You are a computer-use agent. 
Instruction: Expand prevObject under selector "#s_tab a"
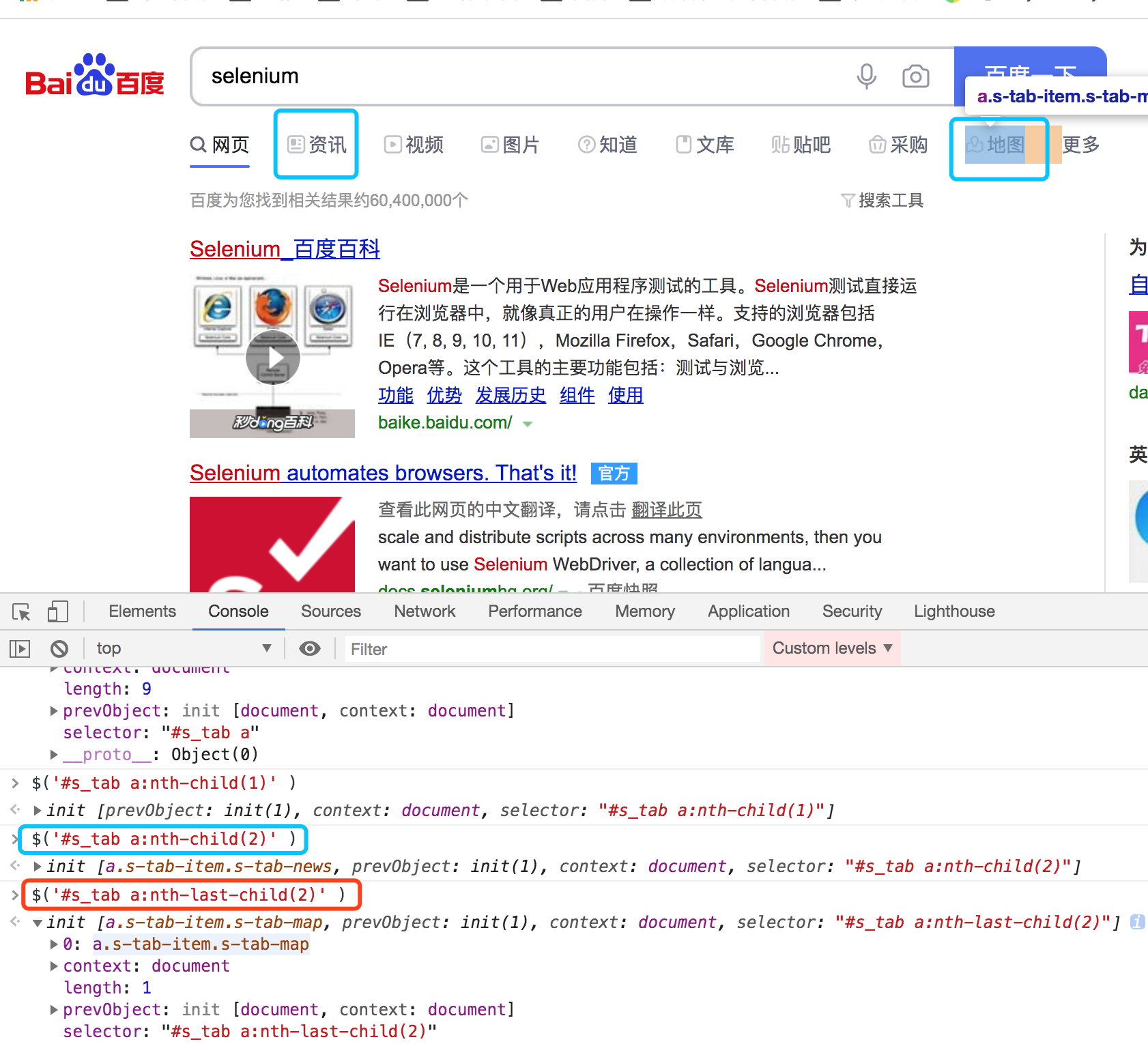(x=54, y=711)
